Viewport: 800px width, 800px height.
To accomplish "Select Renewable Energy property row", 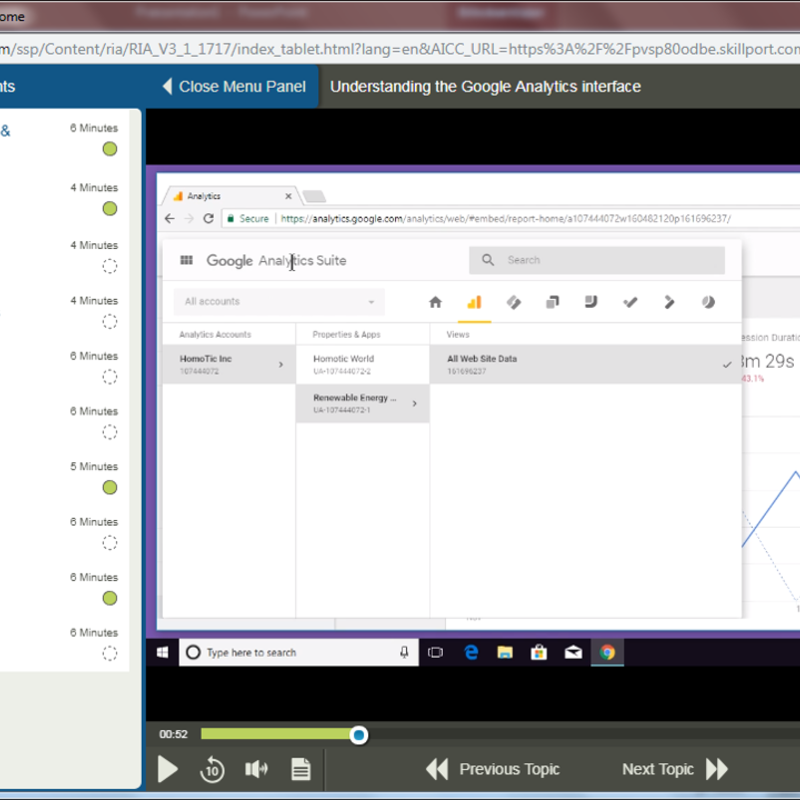I will click(x=362, y=403).
